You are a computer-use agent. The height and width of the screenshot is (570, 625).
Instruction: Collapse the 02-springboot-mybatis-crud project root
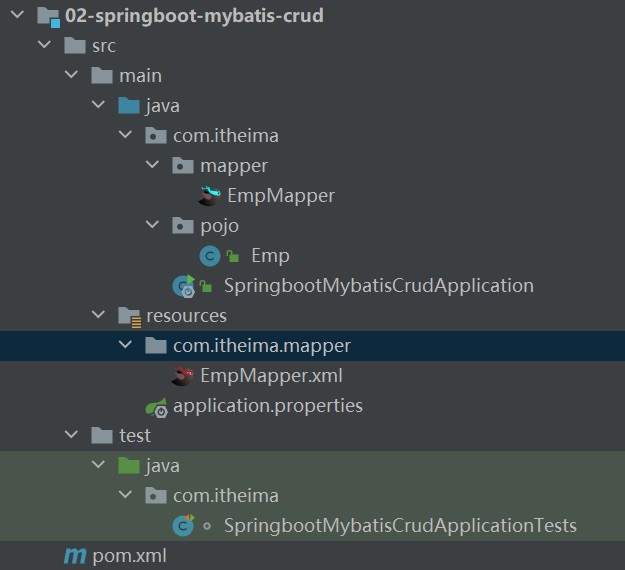pyautogui.click(x=17, y=16)
